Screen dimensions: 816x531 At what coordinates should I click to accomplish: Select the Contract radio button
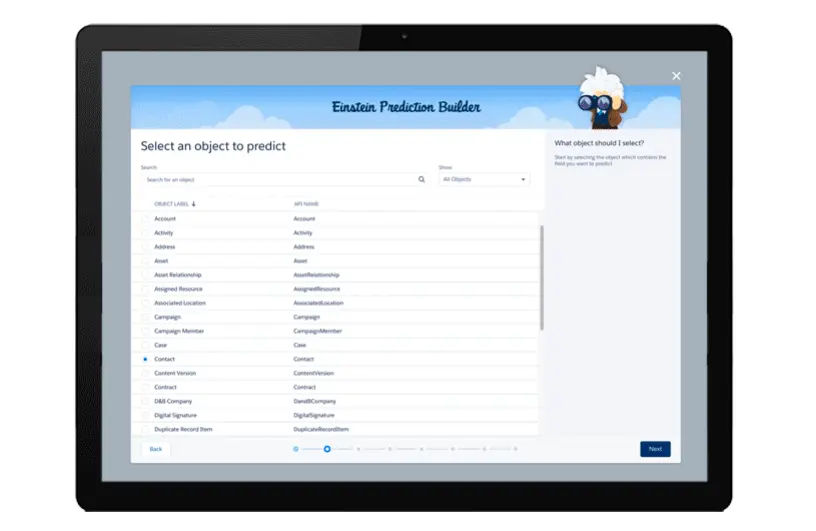(145, 387)
